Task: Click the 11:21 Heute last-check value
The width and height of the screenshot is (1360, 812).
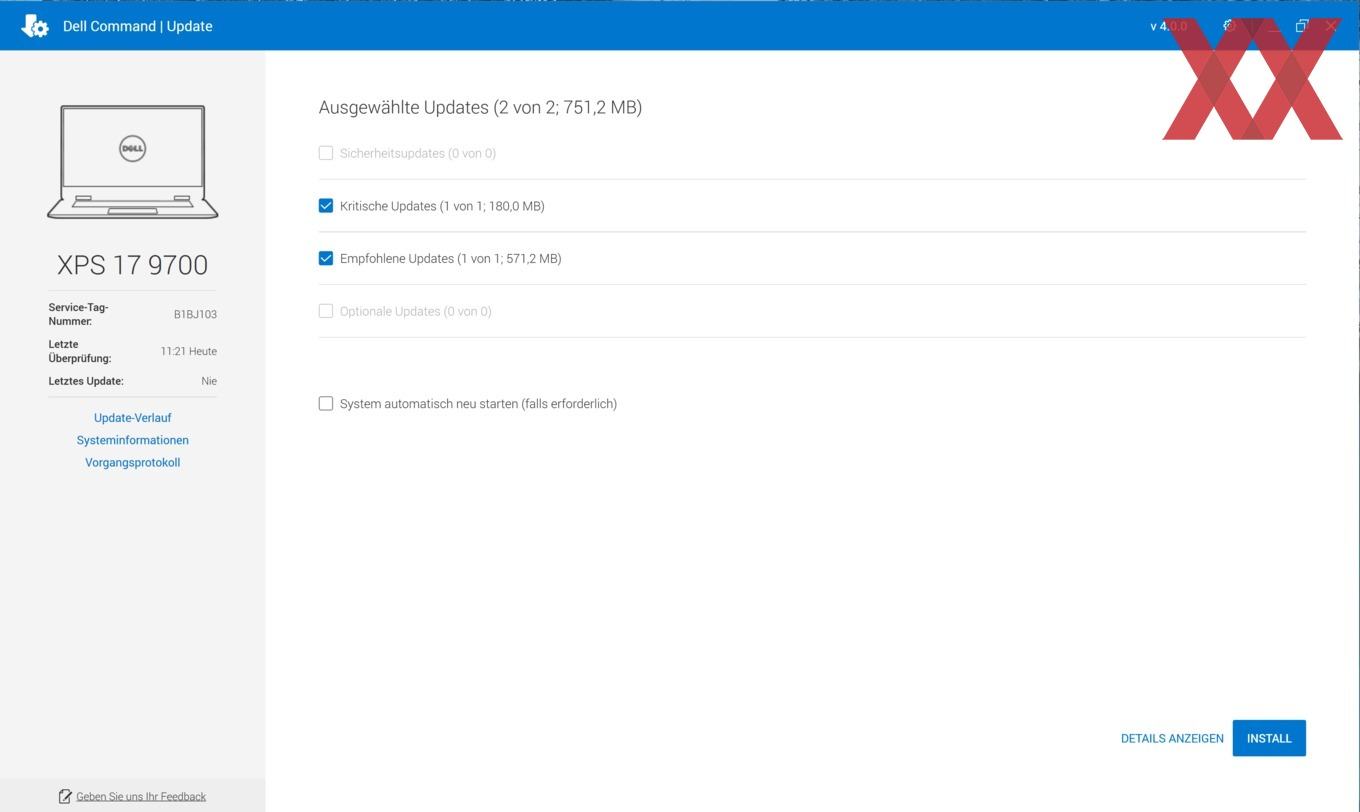Action: (189, 351)
